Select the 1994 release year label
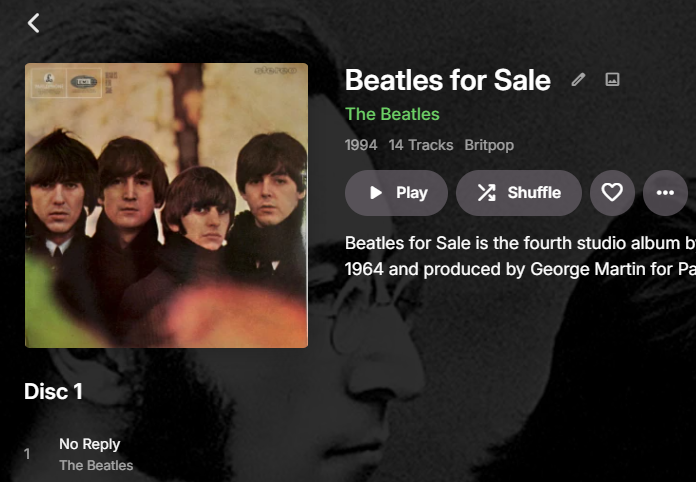The height and width of the screenshot is (482, 696). (x=361, y=145)
